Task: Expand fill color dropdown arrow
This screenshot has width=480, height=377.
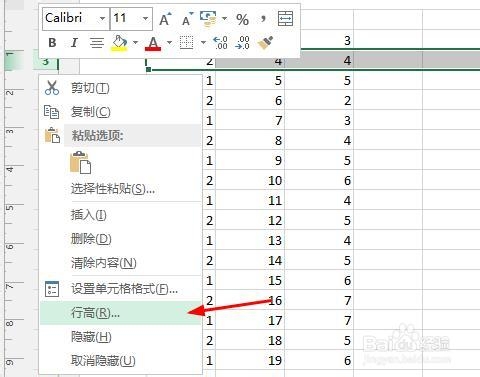Action: pos(135,43)
